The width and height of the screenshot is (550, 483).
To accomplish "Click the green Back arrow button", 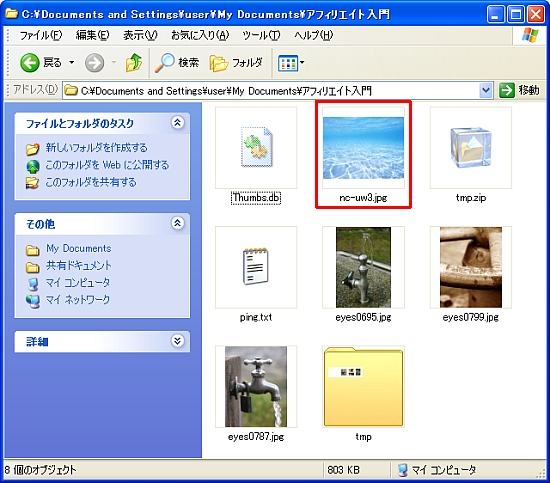I will (29, 63).
